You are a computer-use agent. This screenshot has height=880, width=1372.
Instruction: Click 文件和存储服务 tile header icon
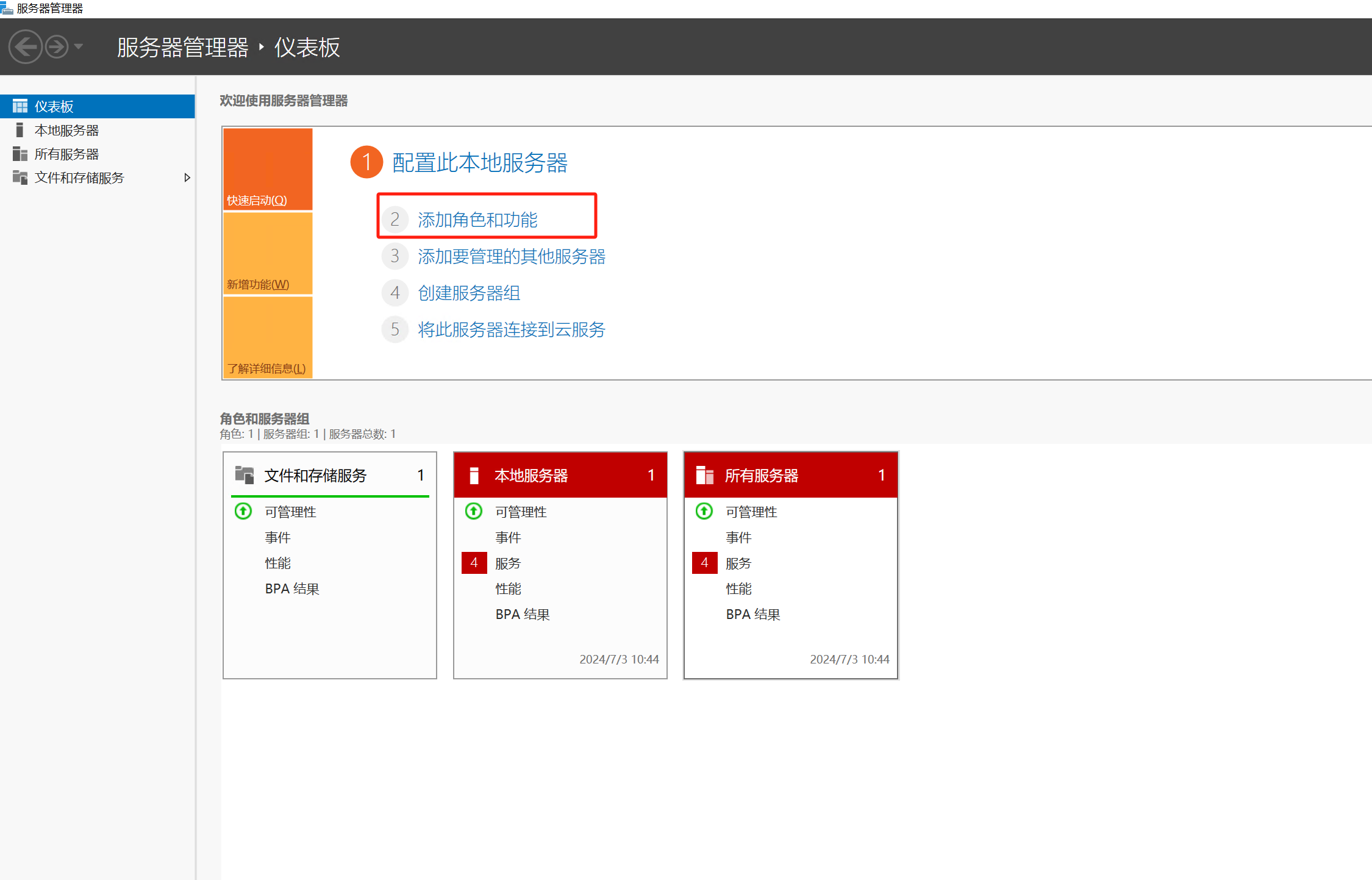pos(245,475)
